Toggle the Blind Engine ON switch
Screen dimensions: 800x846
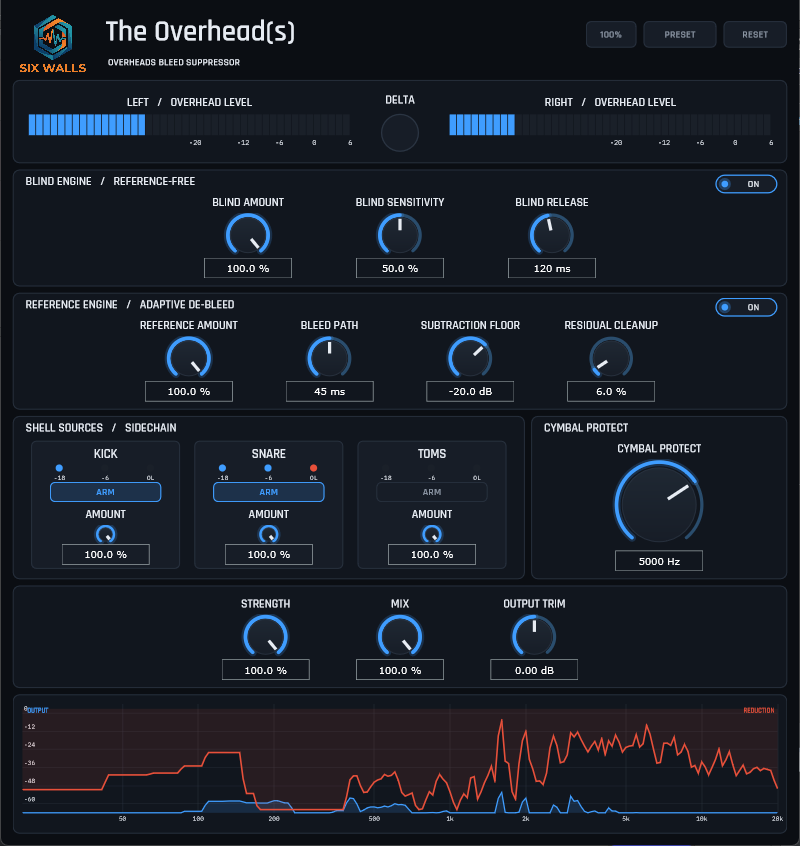click(x=746, y=184)
